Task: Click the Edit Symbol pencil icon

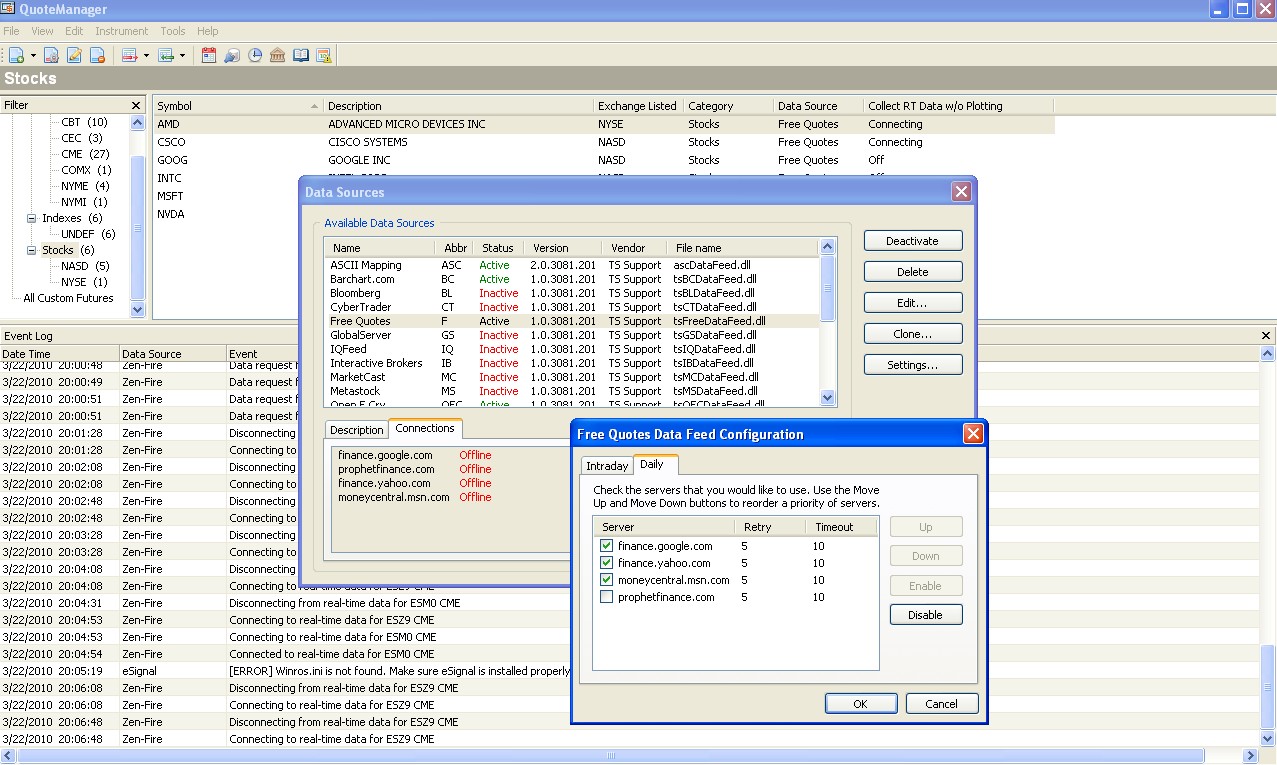Action: coord(75,55)
